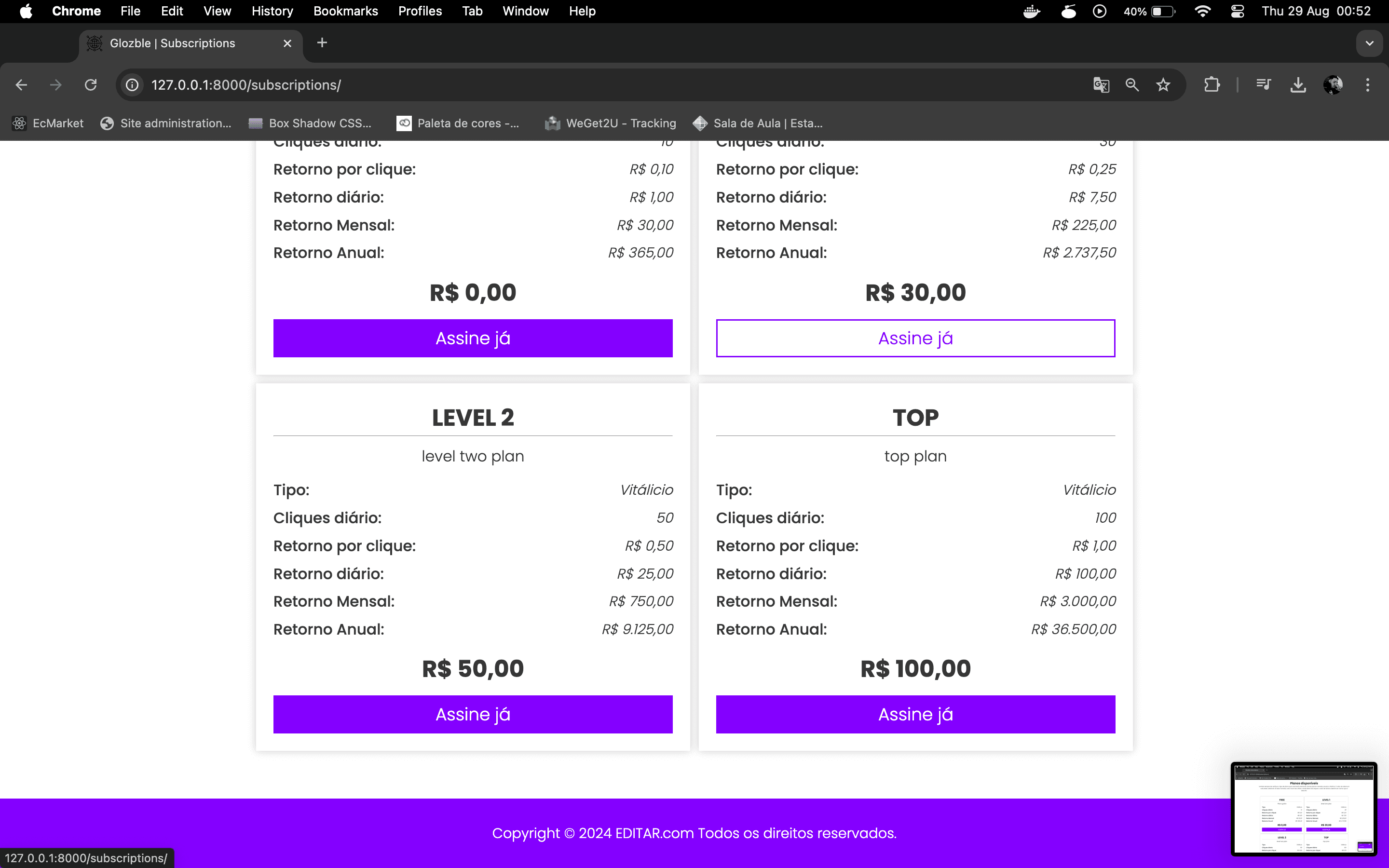Open the Google Translate icon

1101,85
